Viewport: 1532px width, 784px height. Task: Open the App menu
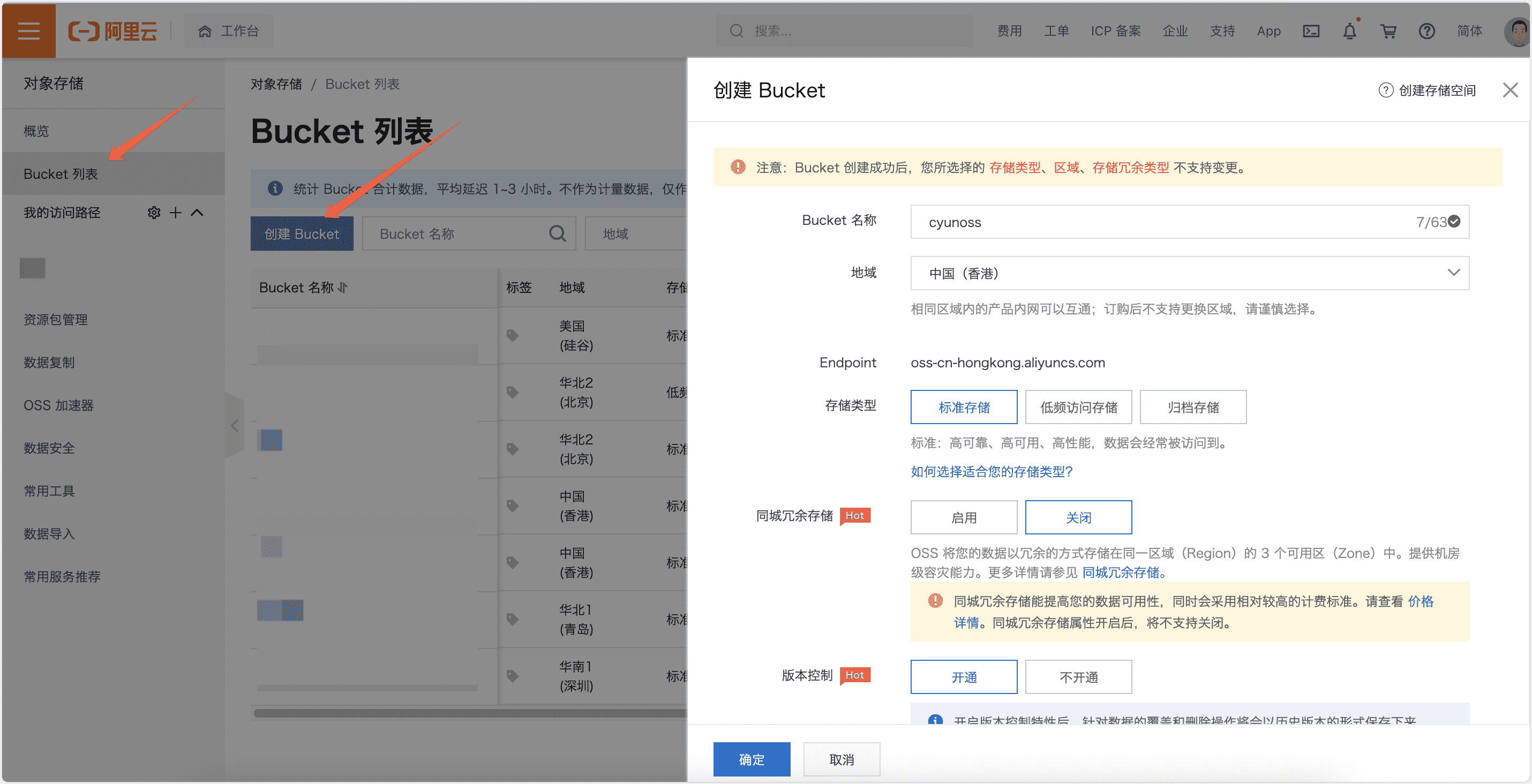pos(1268,31)
